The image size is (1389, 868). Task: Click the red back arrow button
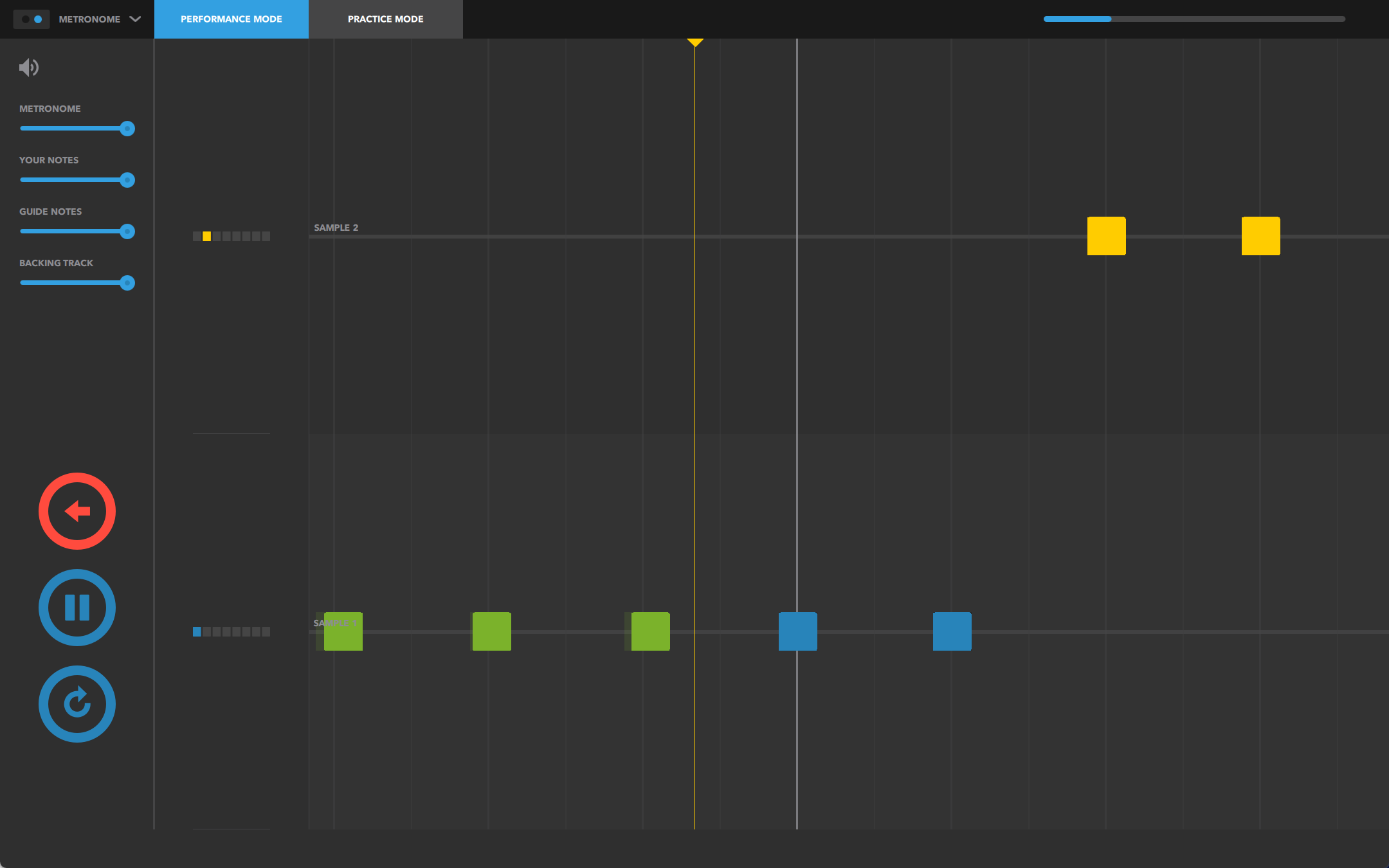(77, 511)
